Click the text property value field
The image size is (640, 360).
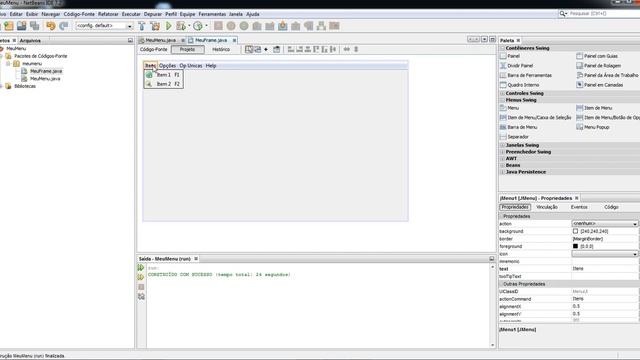click(604, 269)
